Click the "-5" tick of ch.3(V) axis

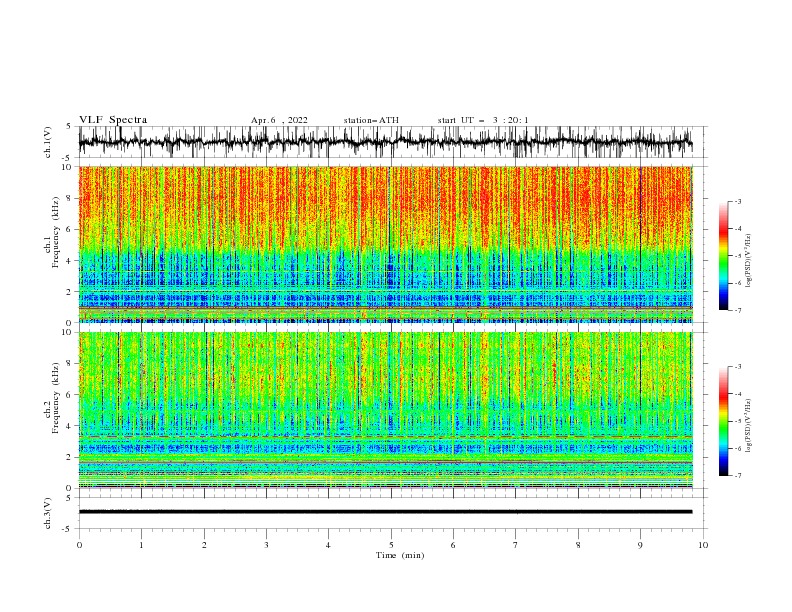pos(68,529)
